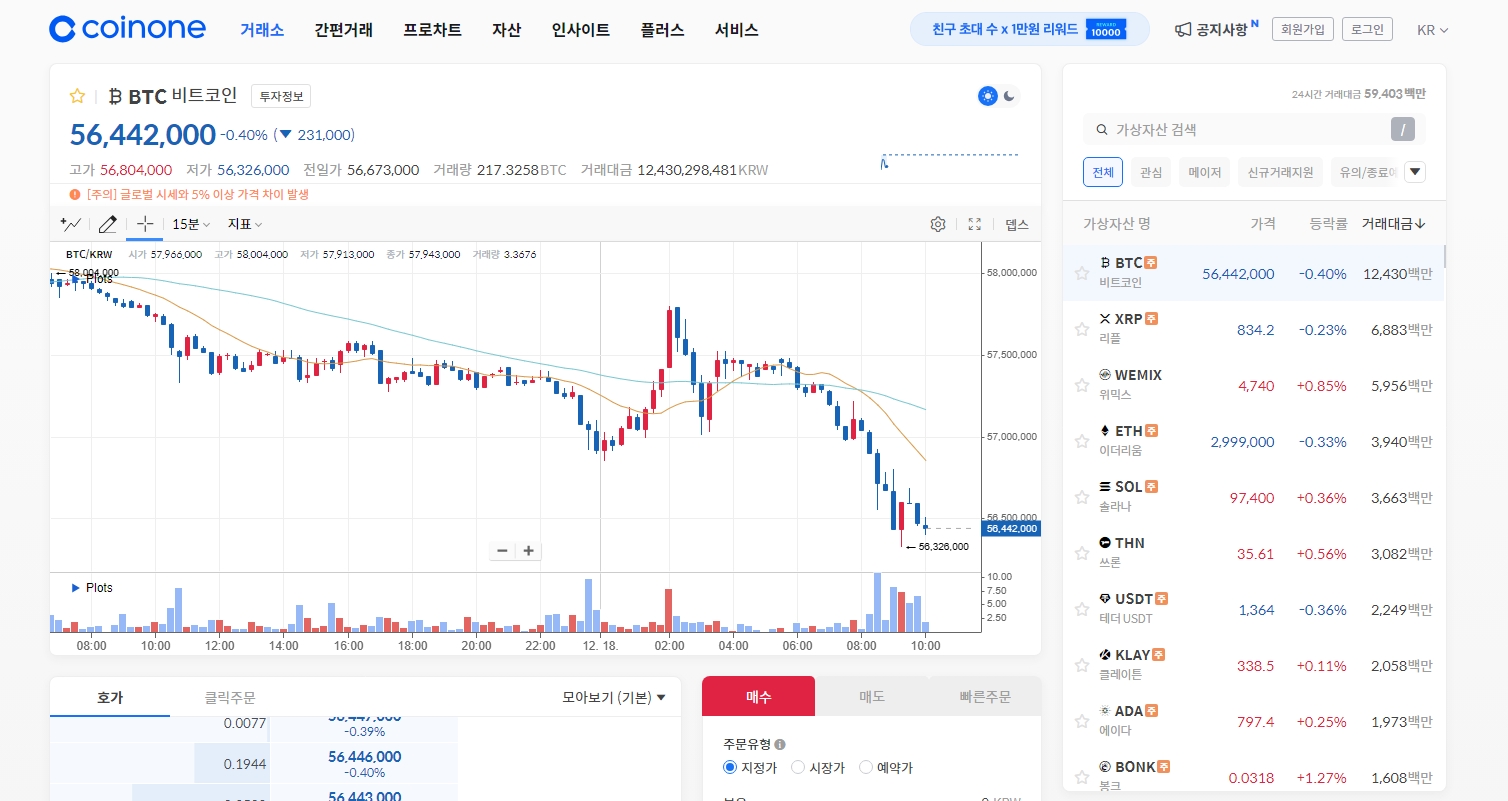Select the 예약가 order type radio button
Screen dimensions: 1508x801
click(x=866, y=768)
